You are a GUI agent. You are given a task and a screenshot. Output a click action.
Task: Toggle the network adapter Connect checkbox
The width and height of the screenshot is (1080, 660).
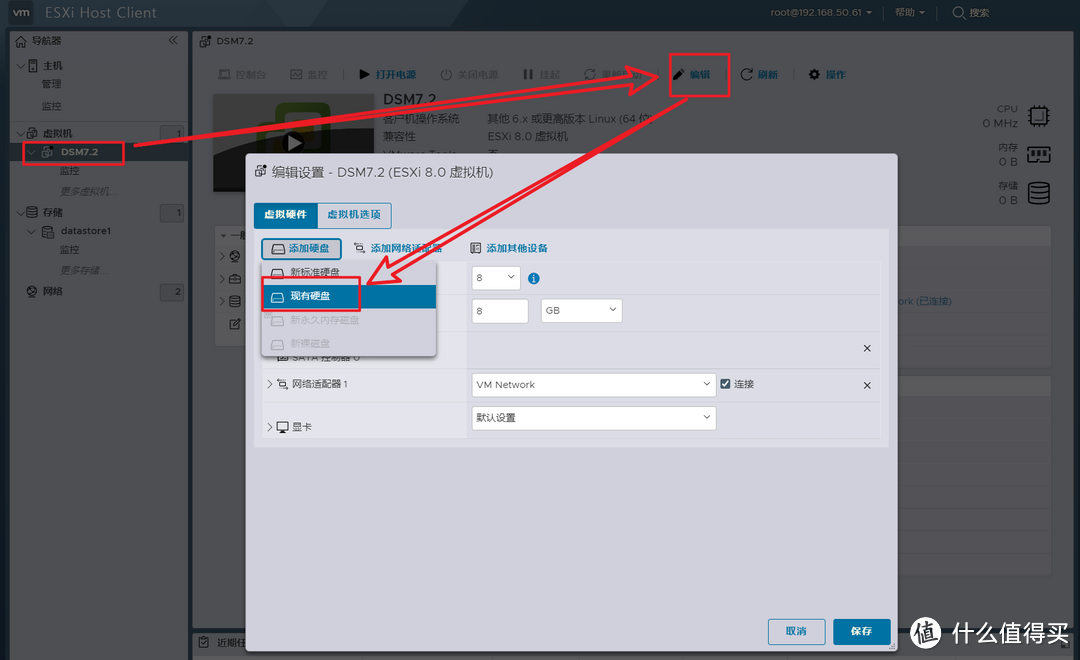(x=725, y=384)
